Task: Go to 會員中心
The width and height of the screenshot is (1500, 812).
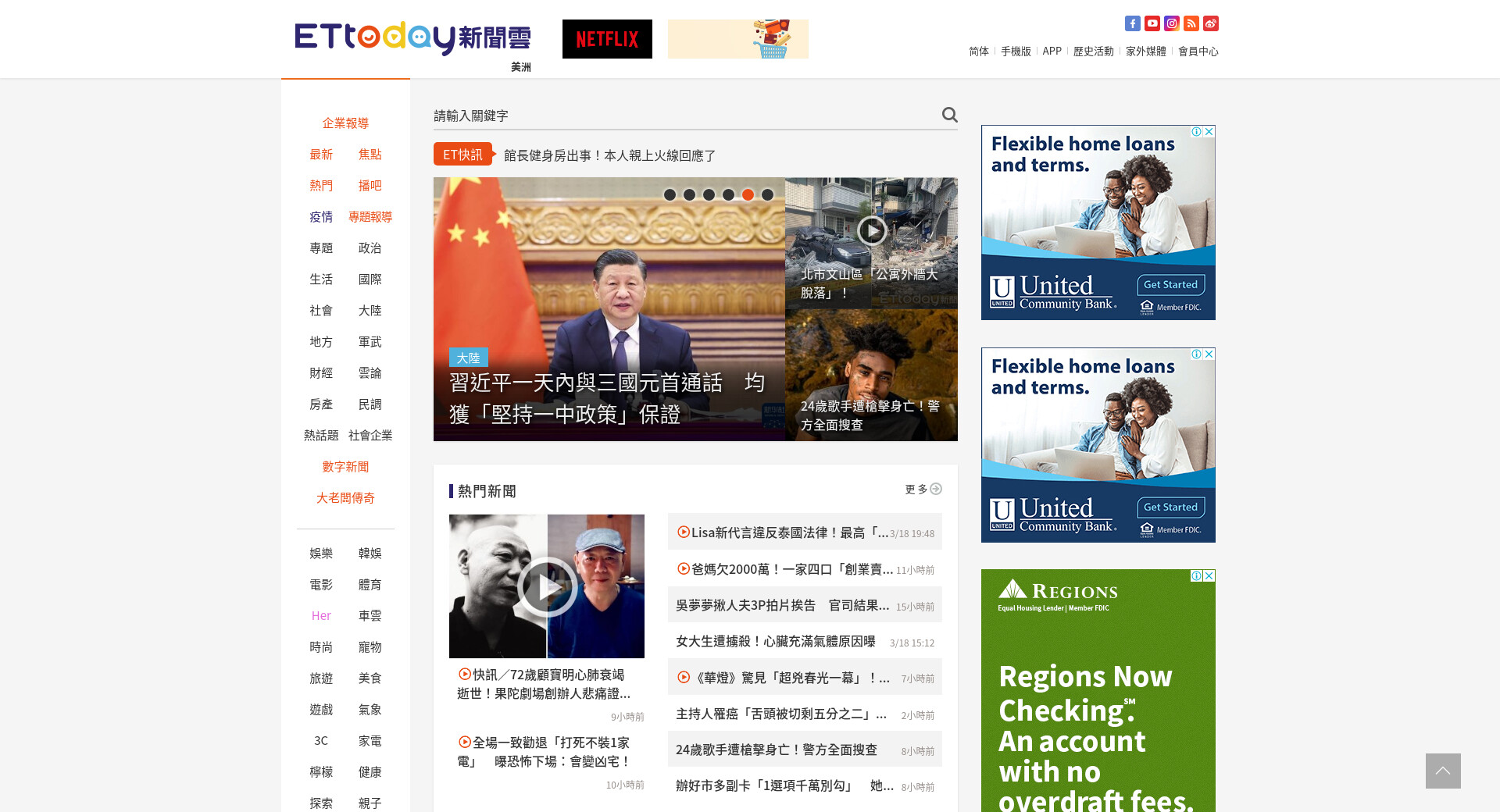Action: [x=1198, y=52]
